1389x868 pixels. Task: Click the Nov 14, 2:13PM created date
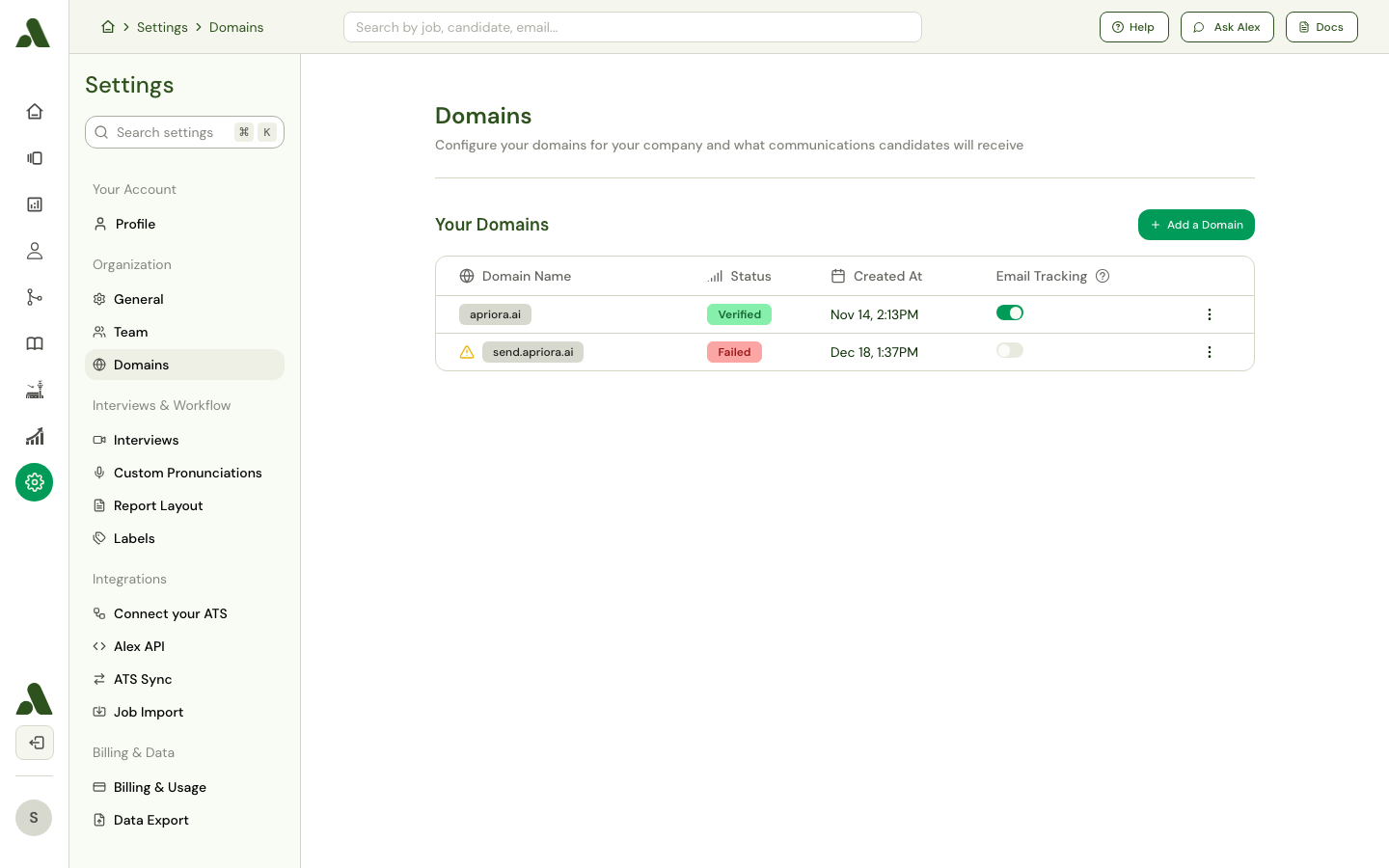[x=874, y=314]
